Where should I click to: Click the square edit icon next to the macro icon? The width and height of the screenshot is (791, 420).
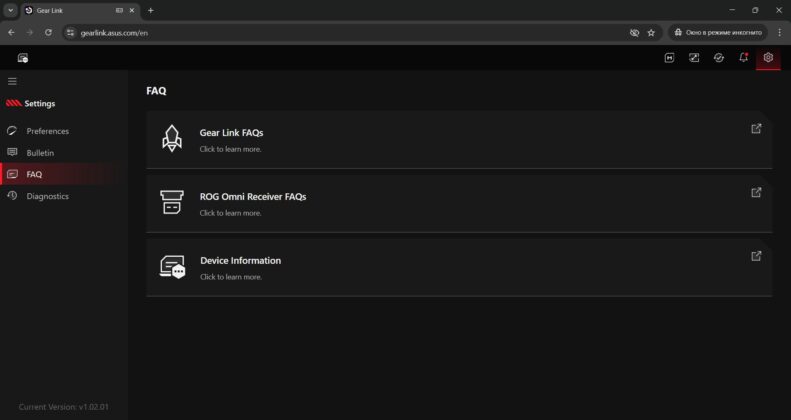click(x=694, y=58)
